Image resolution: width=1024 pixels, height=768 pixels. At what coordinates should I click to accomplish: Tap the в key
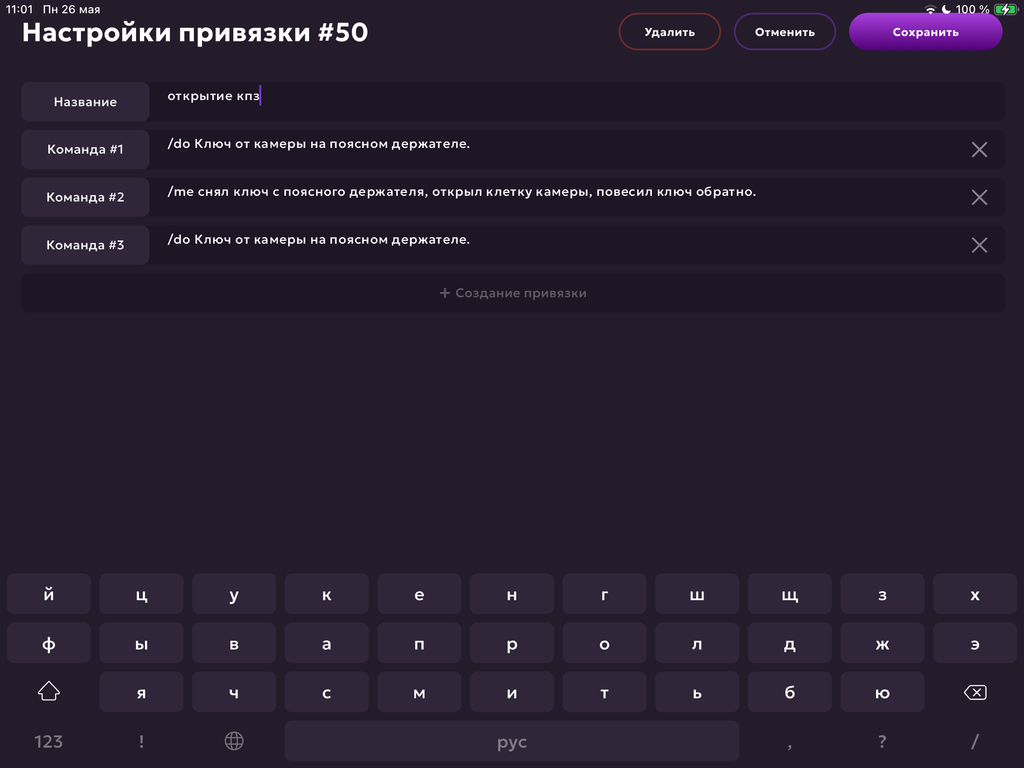[x=234, y=643]
